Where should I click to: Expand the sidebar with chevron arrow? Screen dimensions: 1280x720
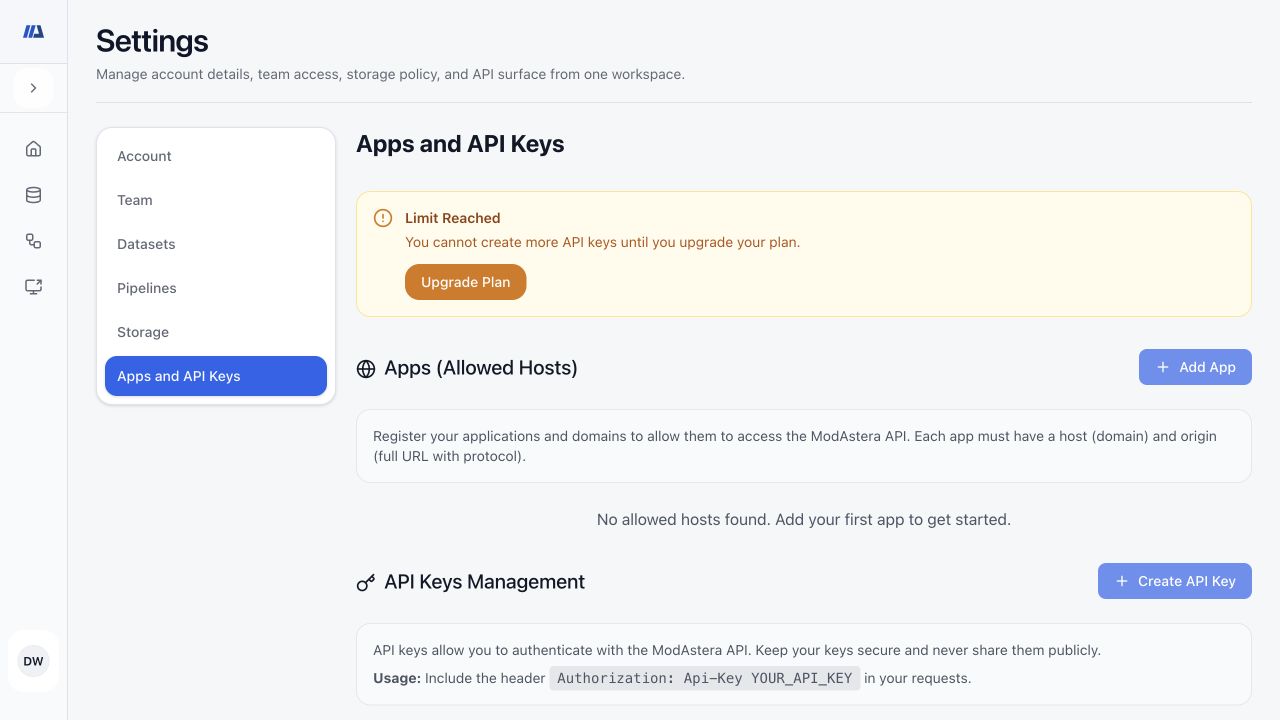[33, 88]
